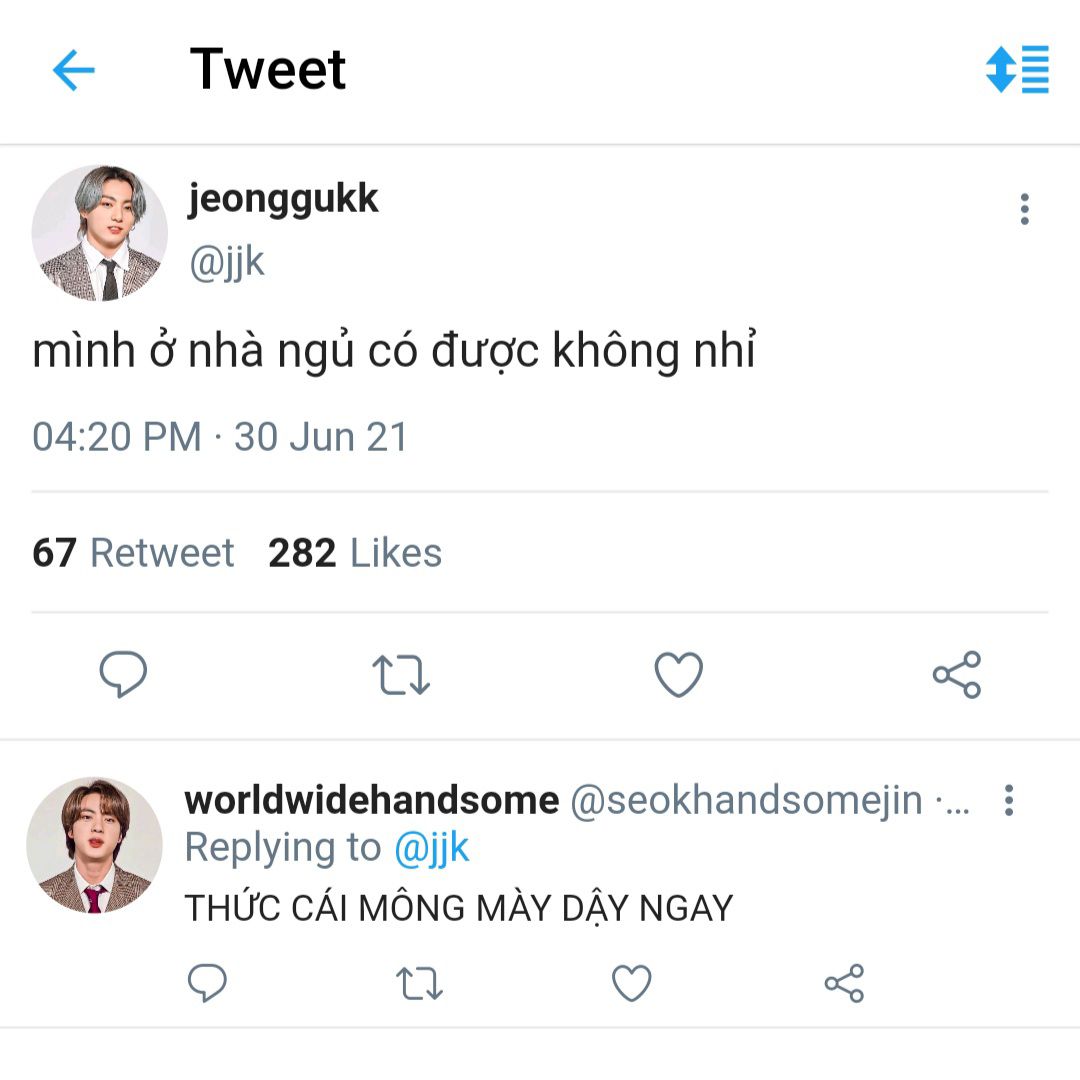Open jeonggukk display name profile
This screenshot has height=1080, width=1080.
283,199
